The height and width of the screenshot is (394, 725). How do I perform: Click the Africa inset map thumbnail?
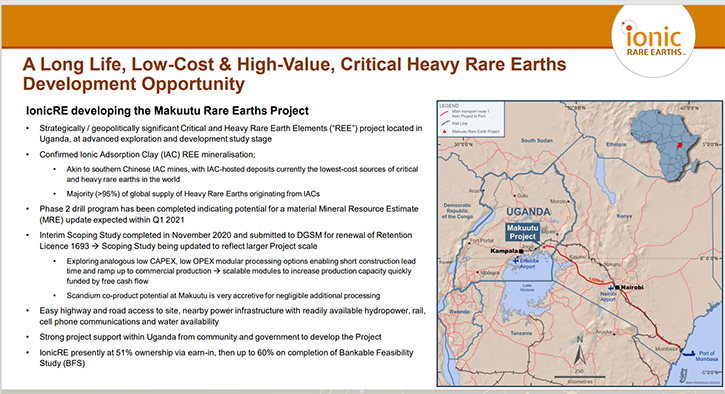pyautogui.click(x=665, y=144)
